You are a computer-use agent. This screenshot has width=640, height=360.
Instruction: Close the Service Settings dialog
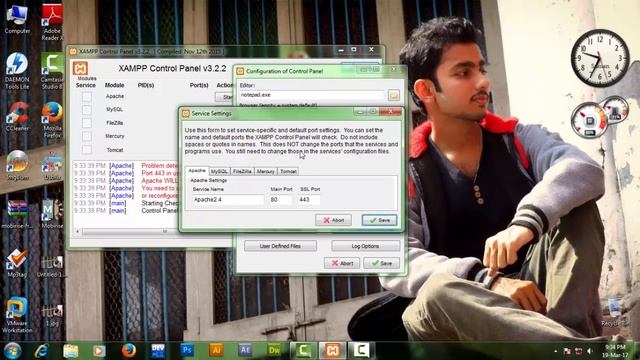point(390,111)
